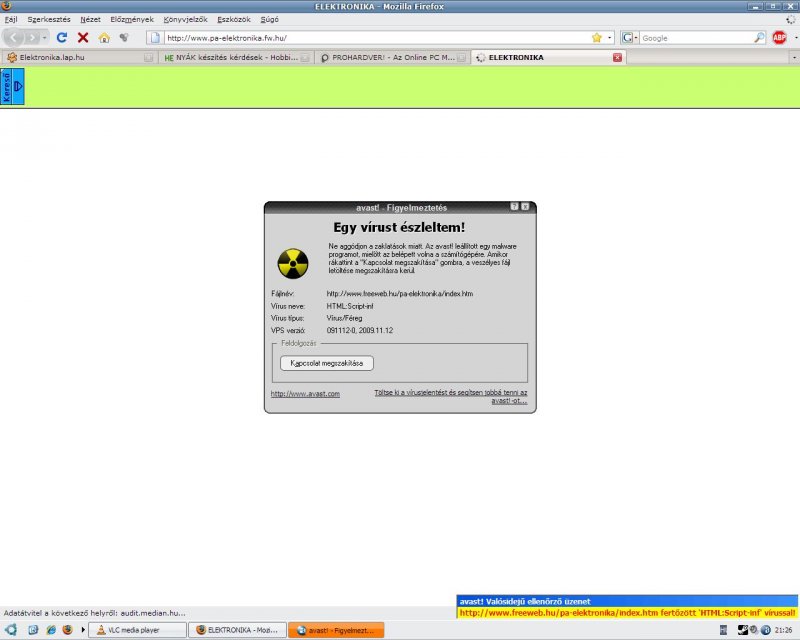Viewport: 800px width, 640px height.
Task: Open the list-all-tabs dropdown arrow
Action: point(794,58)
